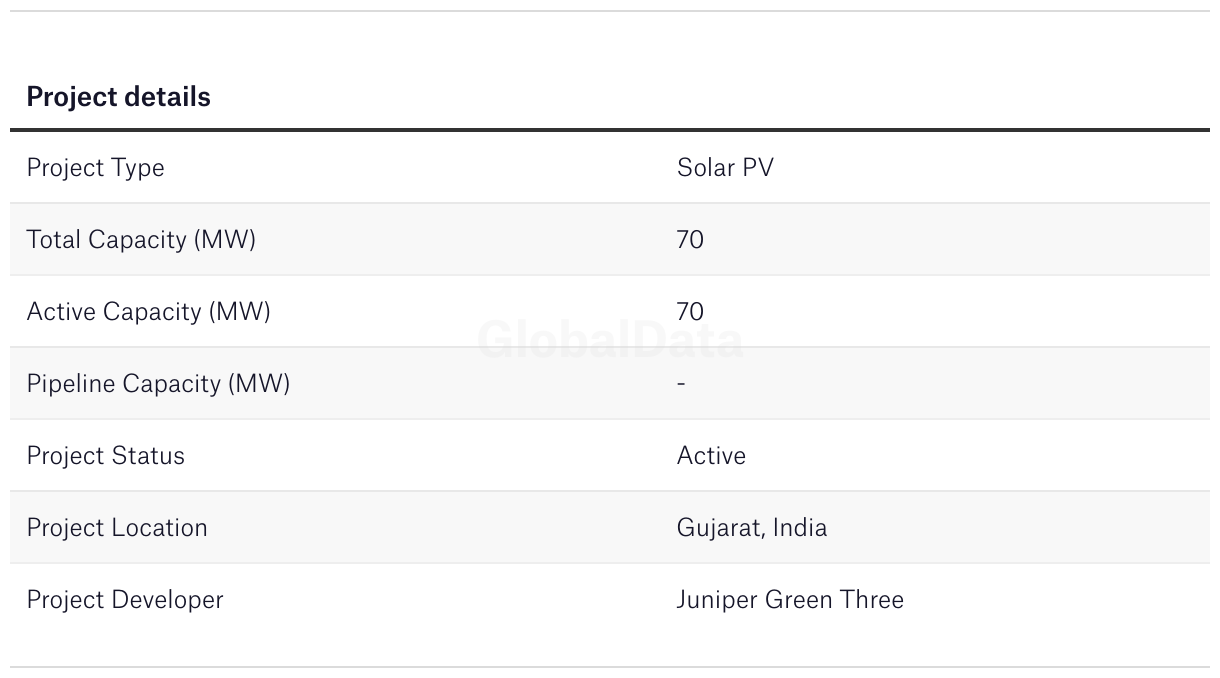Click the Active Capacity value 70
The height and width of the screenshot is (678, 1220).
(x=690, y=312)
